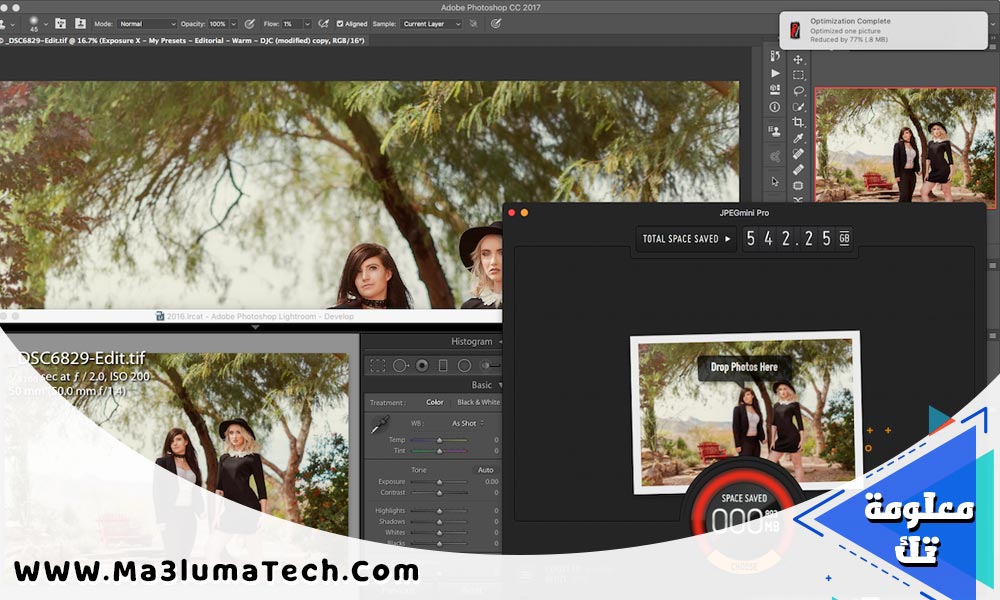Click Total Space Saved button in JPEGmini
Image resolution: width=1000 pixels, height=600 pixels.
685,239
